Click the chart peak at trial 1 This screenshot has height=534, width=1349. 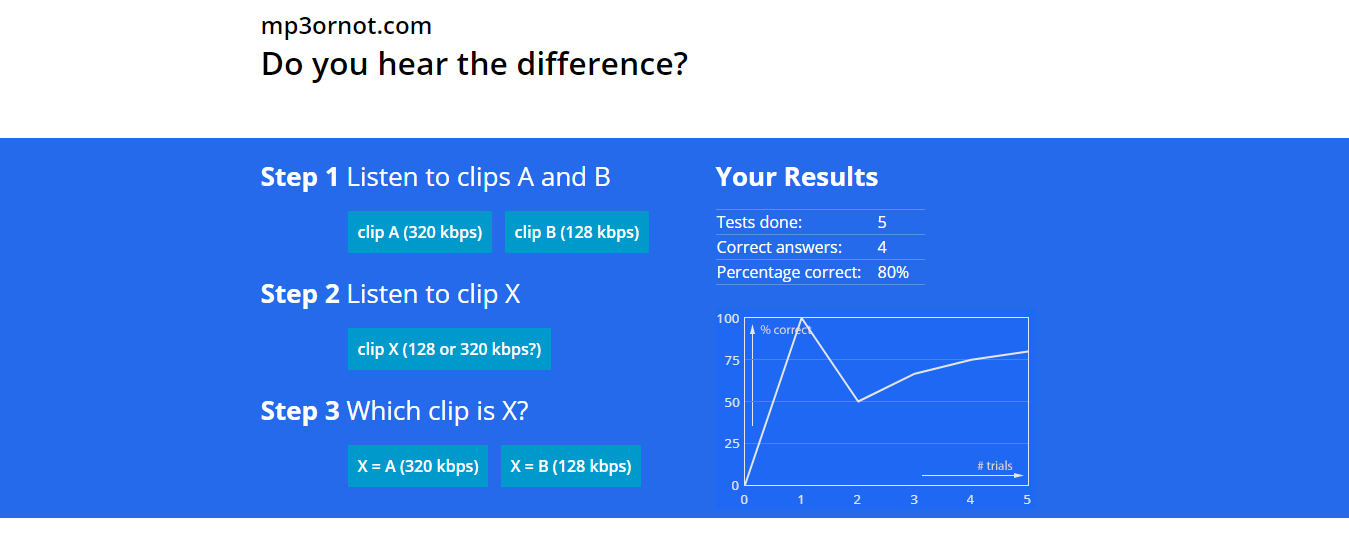coord(801,319)
